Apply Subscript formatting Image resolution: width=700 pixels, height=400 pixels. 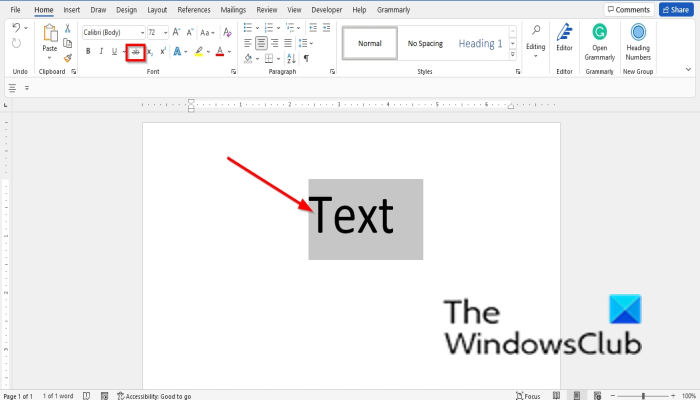tap(150, 52)
